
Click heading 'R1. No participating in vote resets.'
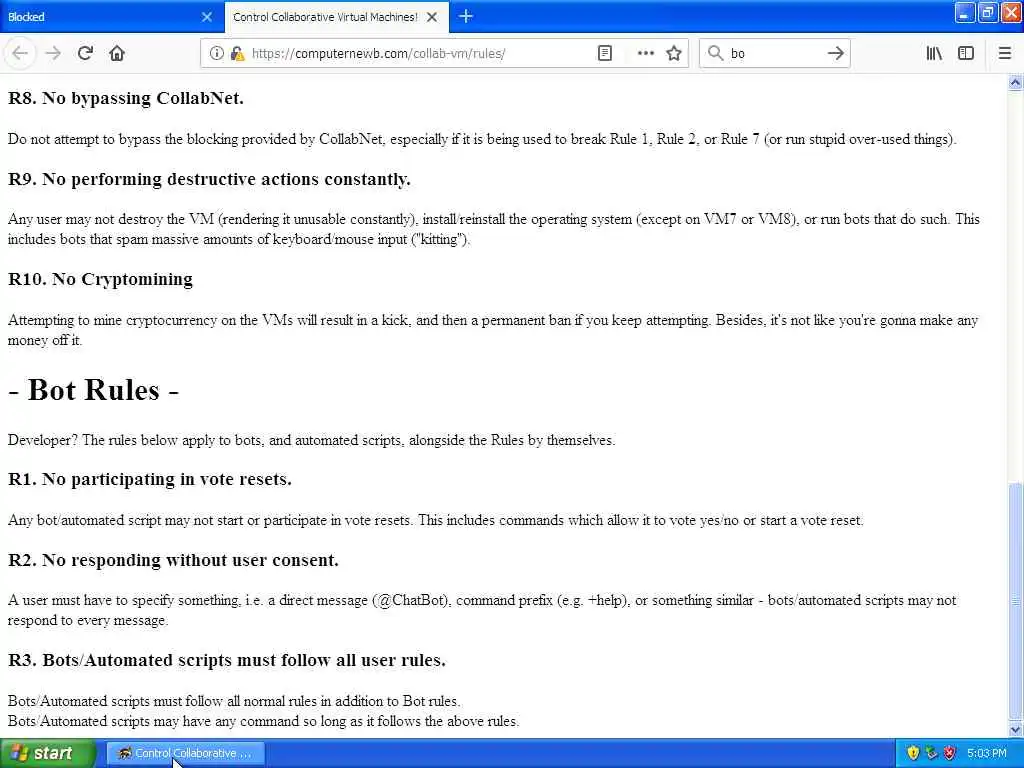coord(150,479)
